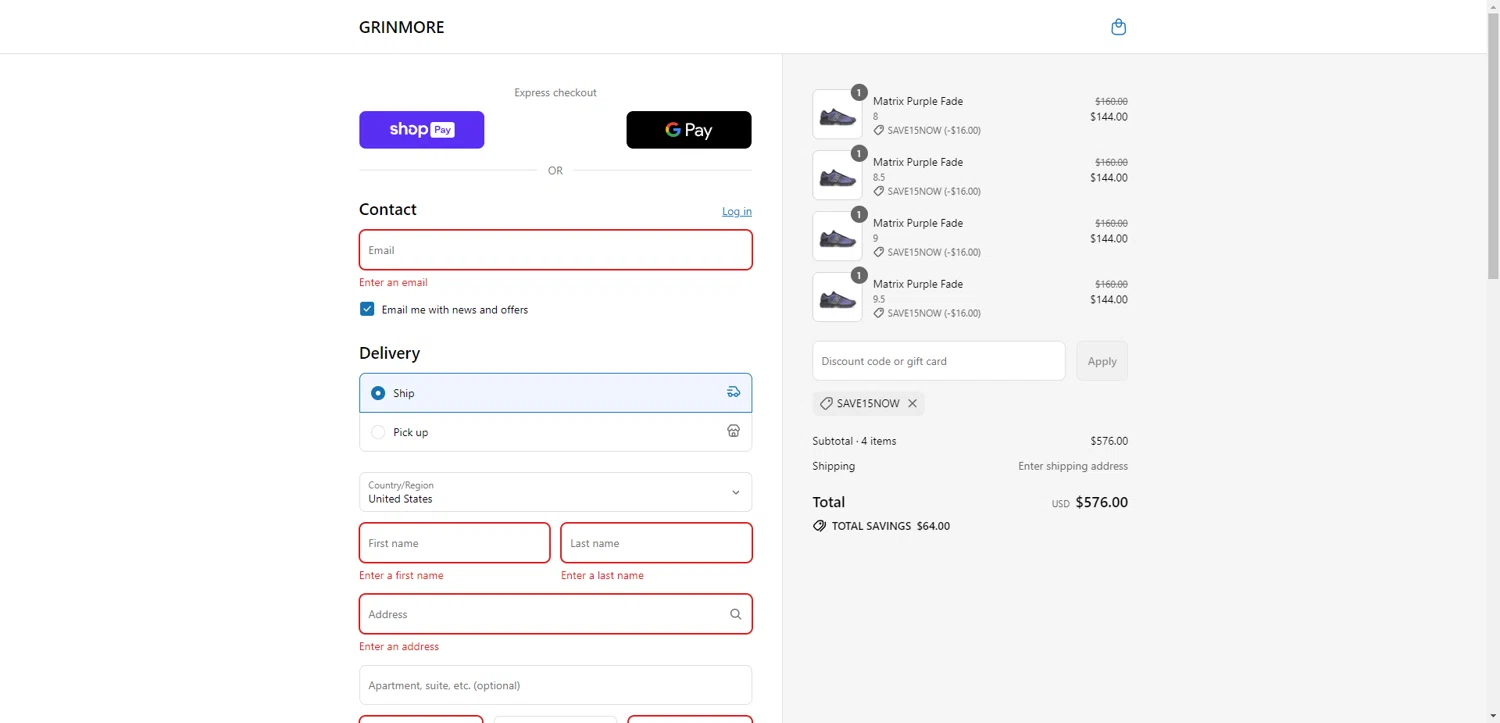Image resolution: width=1500 pixels, height=723 pixels.
Task: Pay with Google Pay express checkout
Action: tap(688, 130)
